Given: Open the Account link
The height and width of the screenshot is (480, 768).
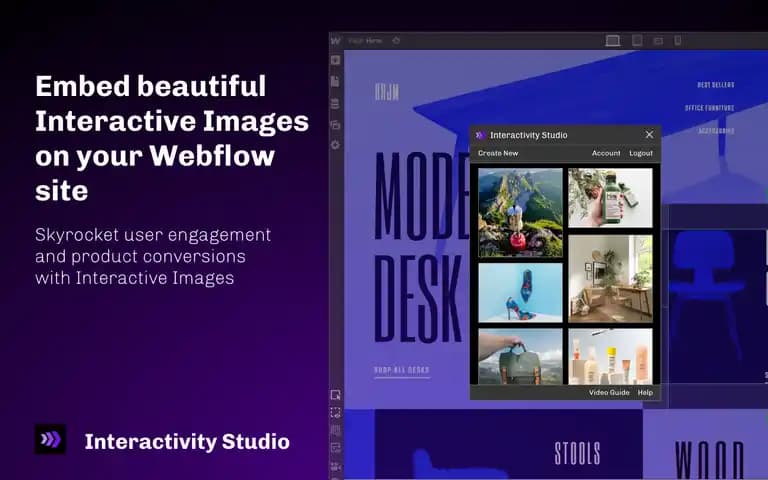Looking at the screenshot, I should (x=606, y=153).
